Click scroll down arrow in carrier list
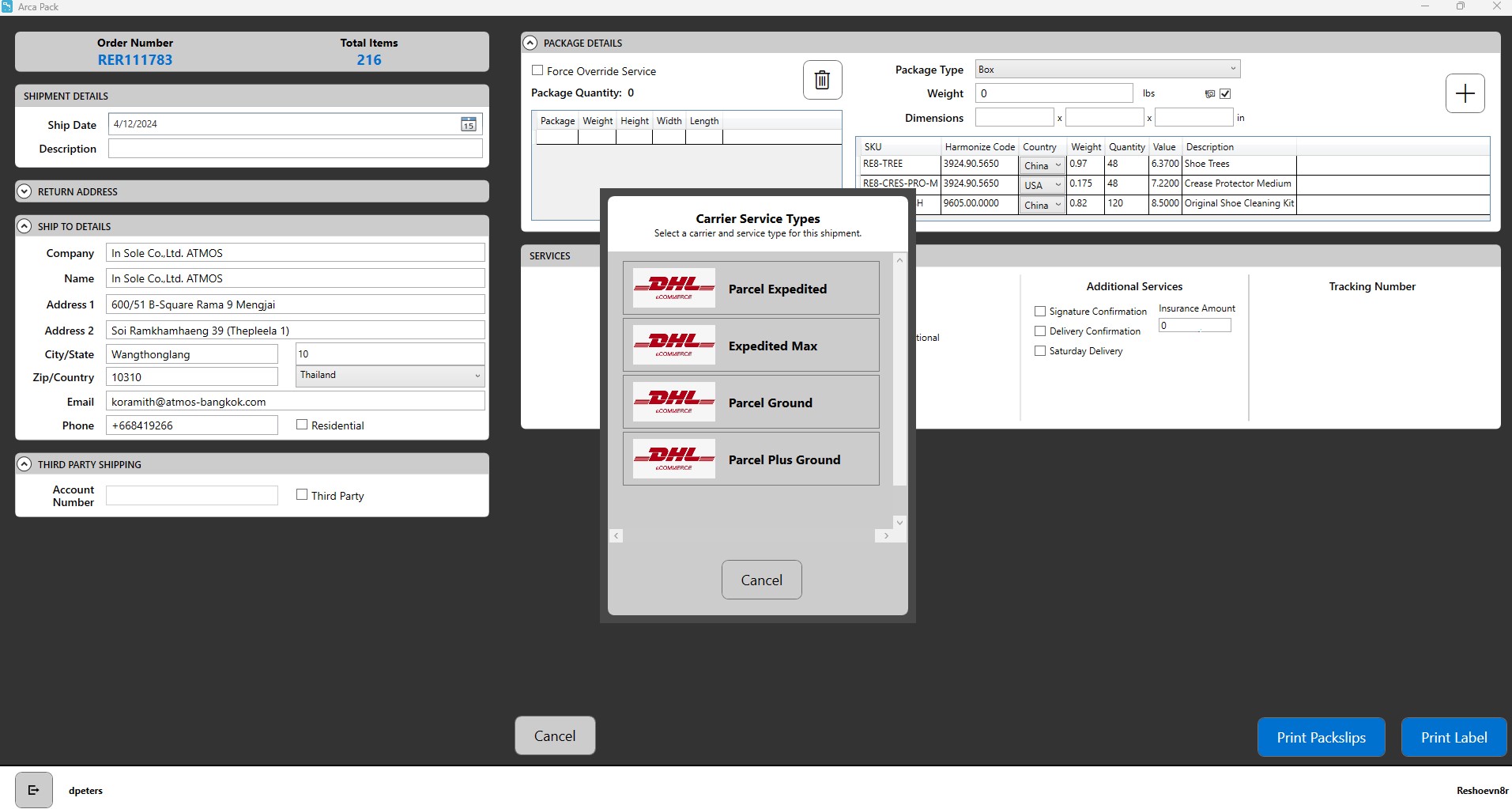 tap(899, 522)
